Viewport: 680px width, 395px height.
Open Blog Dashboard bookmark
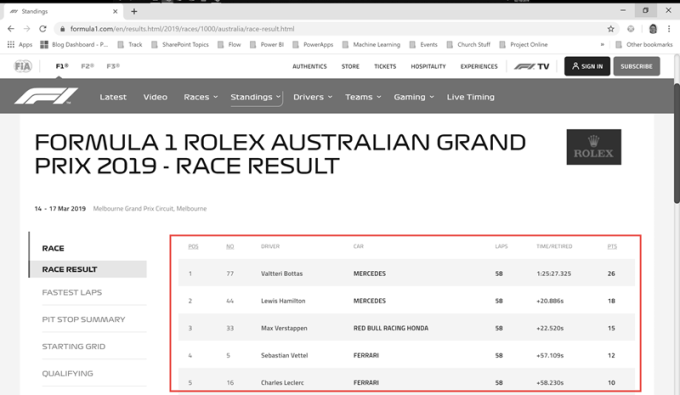(x=74, y=44)
